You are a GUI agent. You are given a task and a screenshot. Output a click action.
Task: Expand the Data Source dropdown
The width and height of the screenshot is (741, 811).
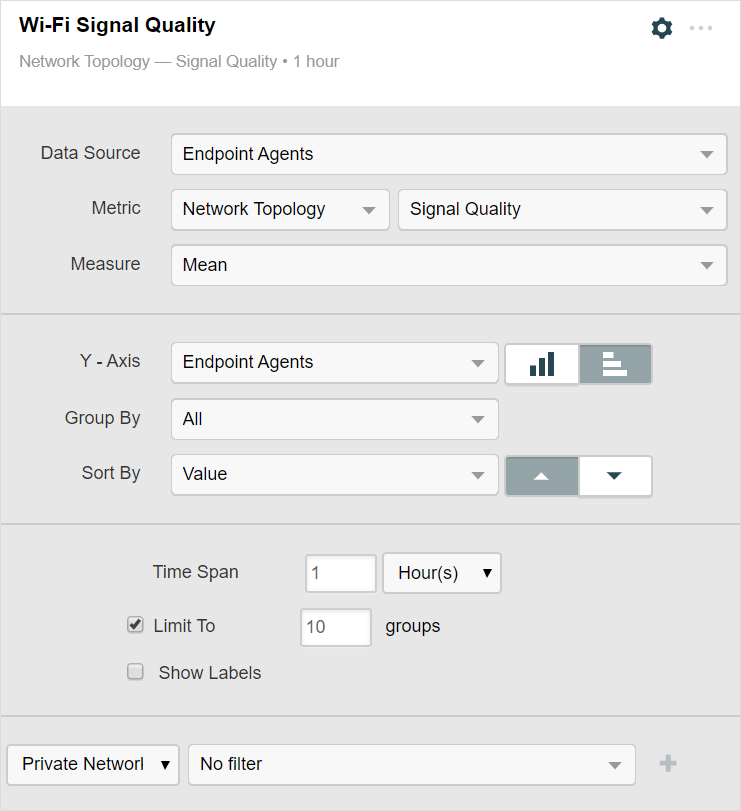coord(448,154)
